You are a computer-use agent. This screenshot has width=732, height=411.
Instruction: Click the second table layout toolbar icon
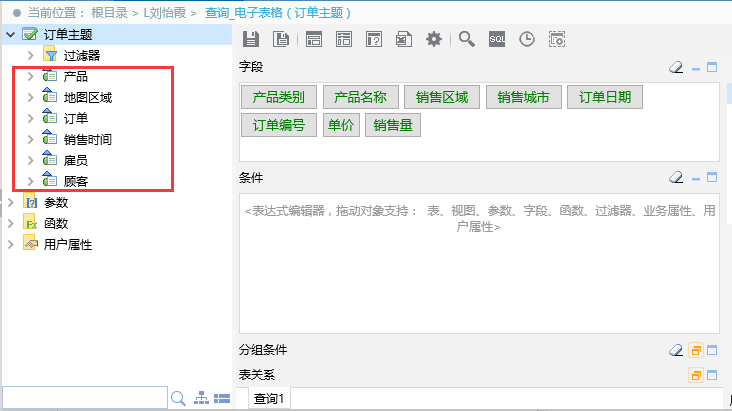pos(344,39)
